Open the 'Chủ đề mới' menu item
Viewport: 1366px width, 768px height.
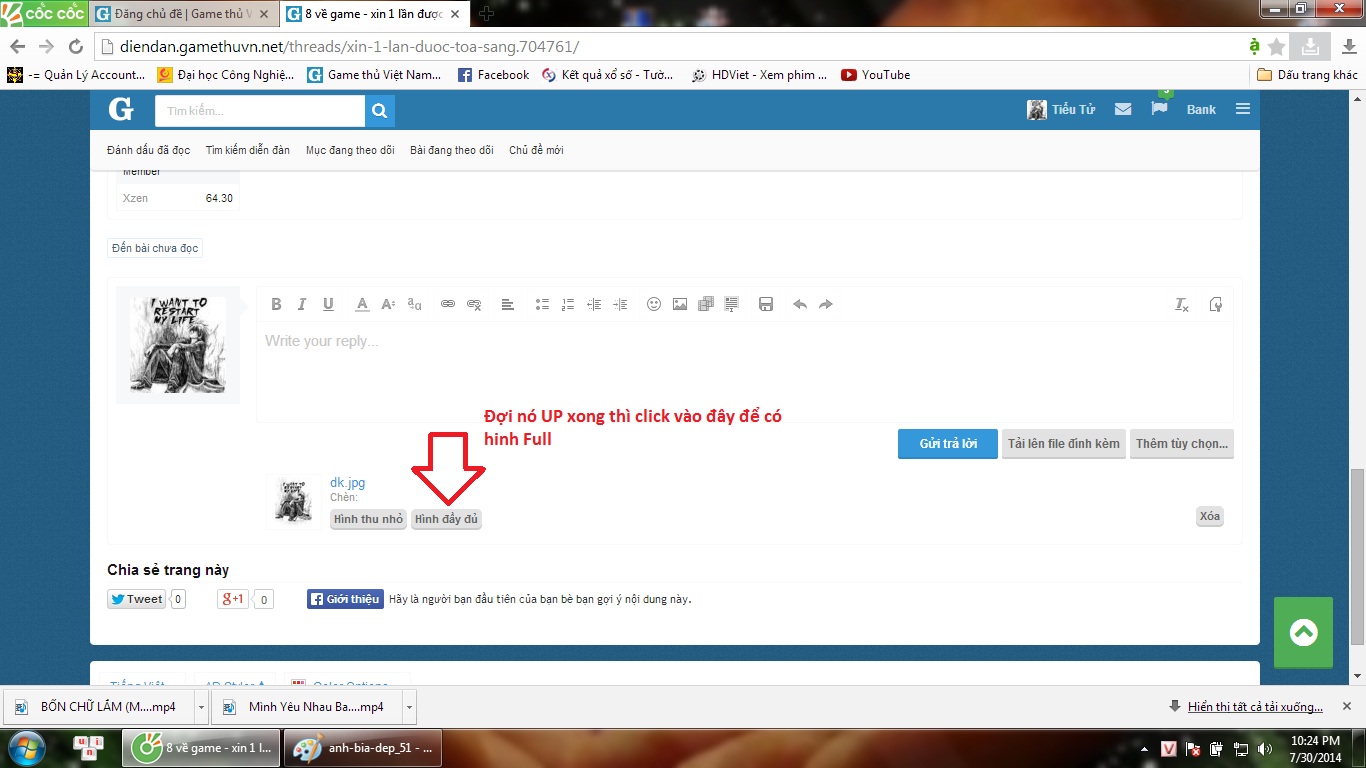point(536,150)
